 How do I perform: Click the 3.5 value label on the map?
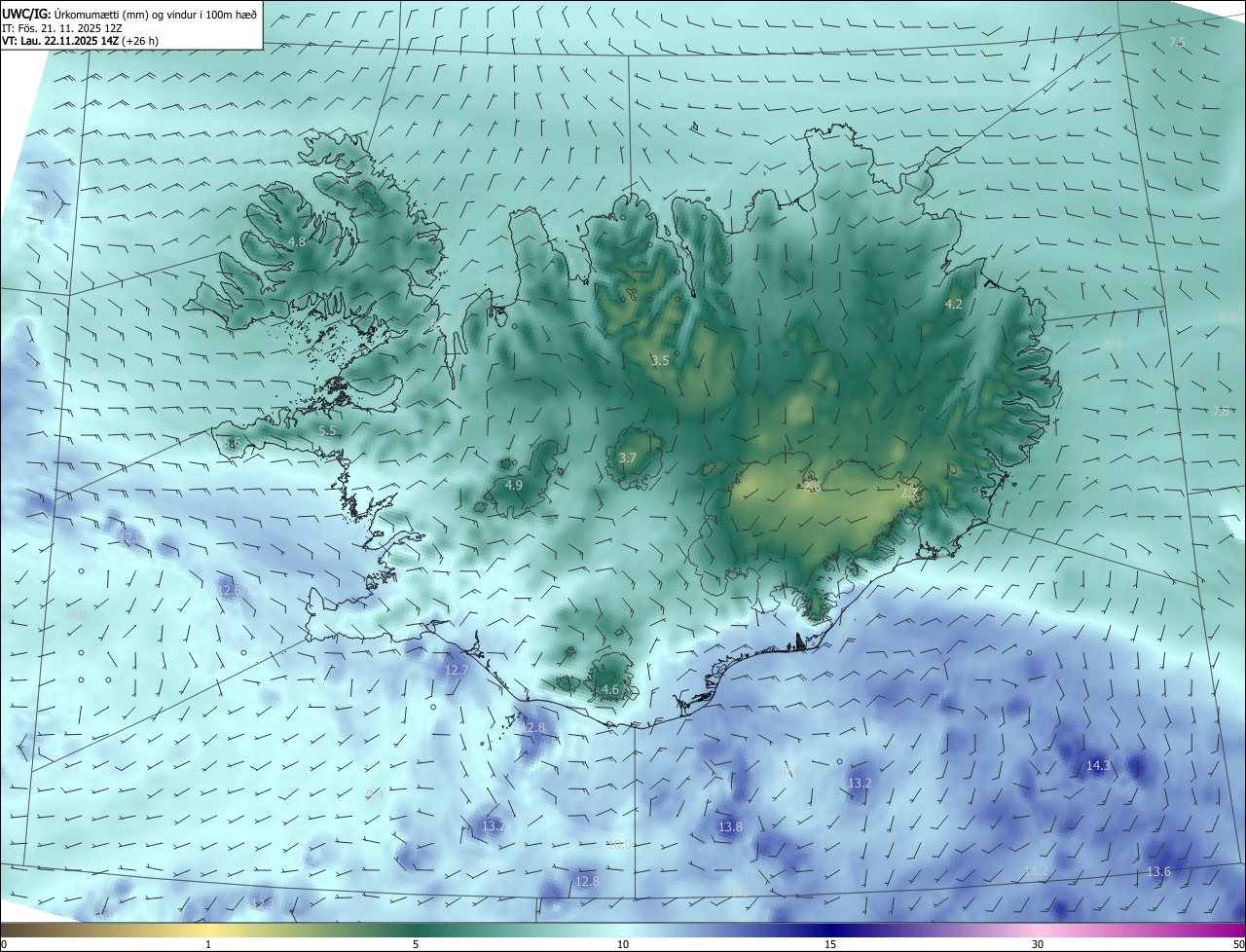click(660, 360)
